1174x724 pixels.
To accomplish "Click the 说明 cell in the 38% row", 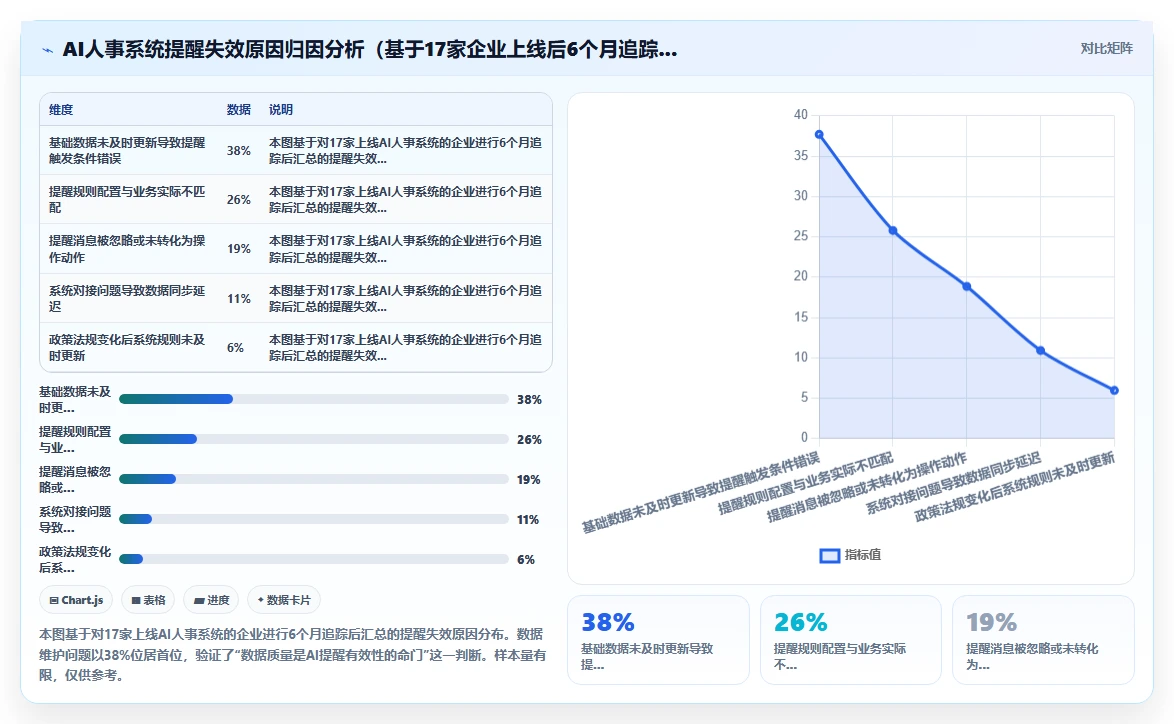I will (x=405, y=150).
